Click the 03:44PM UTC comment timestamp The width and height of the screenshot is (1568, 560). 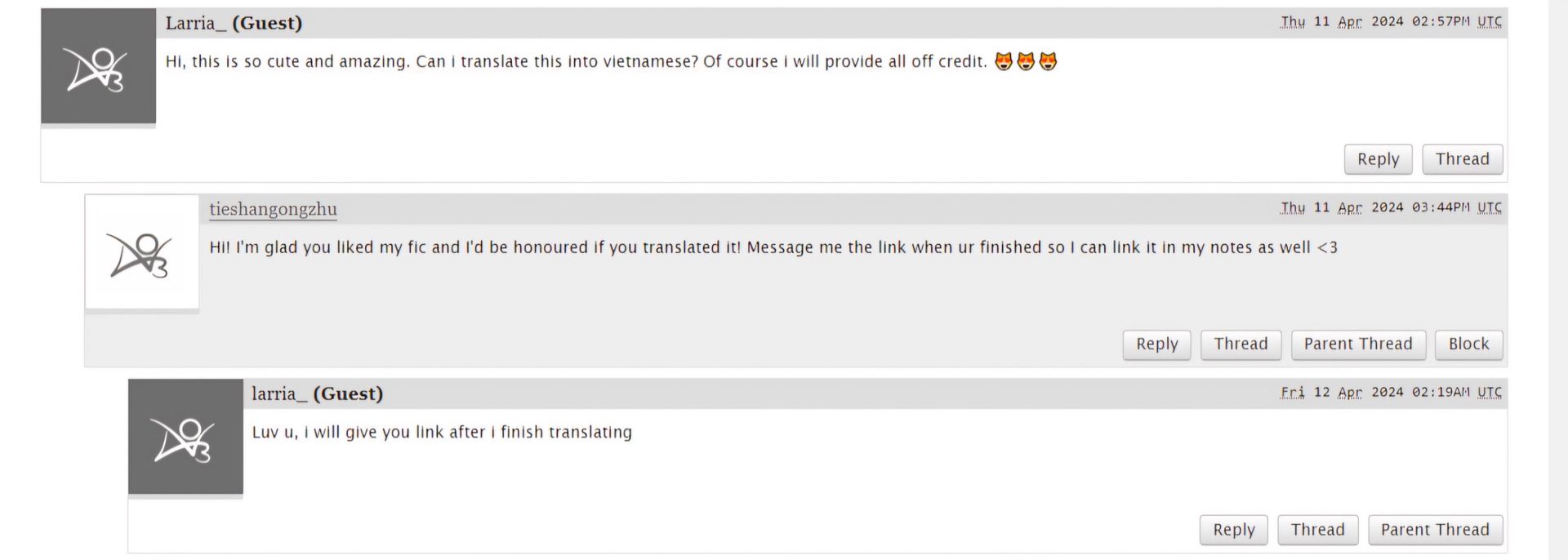click(x=1391, y=207)
